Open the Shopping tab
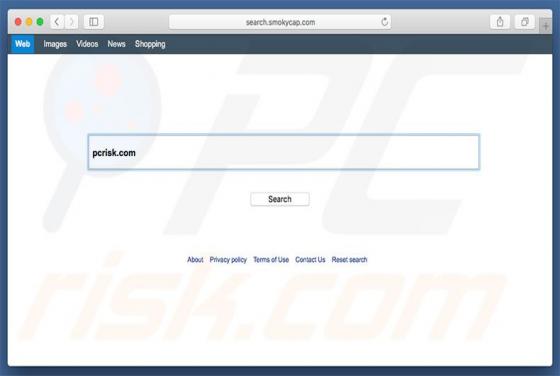This screenshot has height=376, width=560. click(x=150, y=44)
